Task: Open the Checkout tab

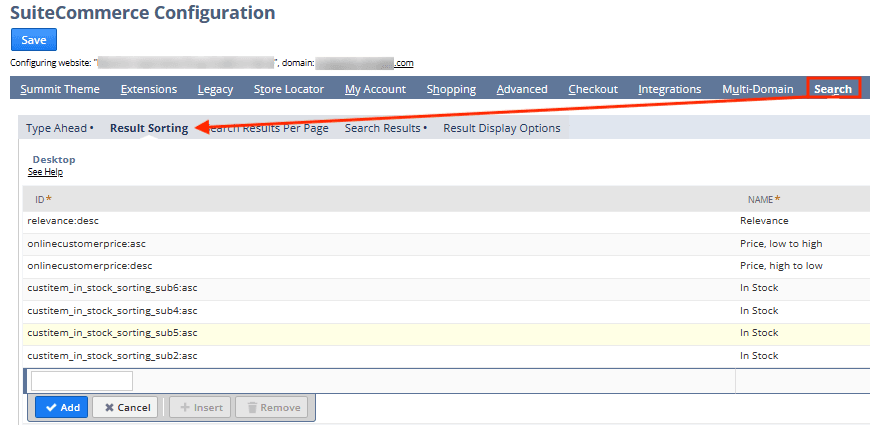Action: pyautogui.click(x=593, y=89)
